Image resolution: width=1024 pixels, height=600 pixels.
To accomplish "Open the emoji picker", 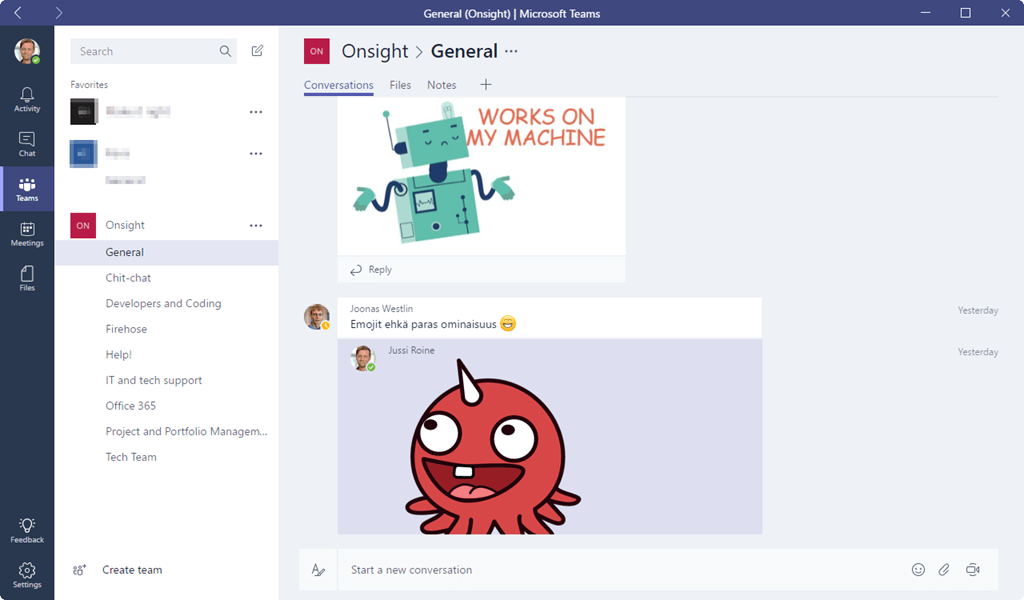I will 918,570.
